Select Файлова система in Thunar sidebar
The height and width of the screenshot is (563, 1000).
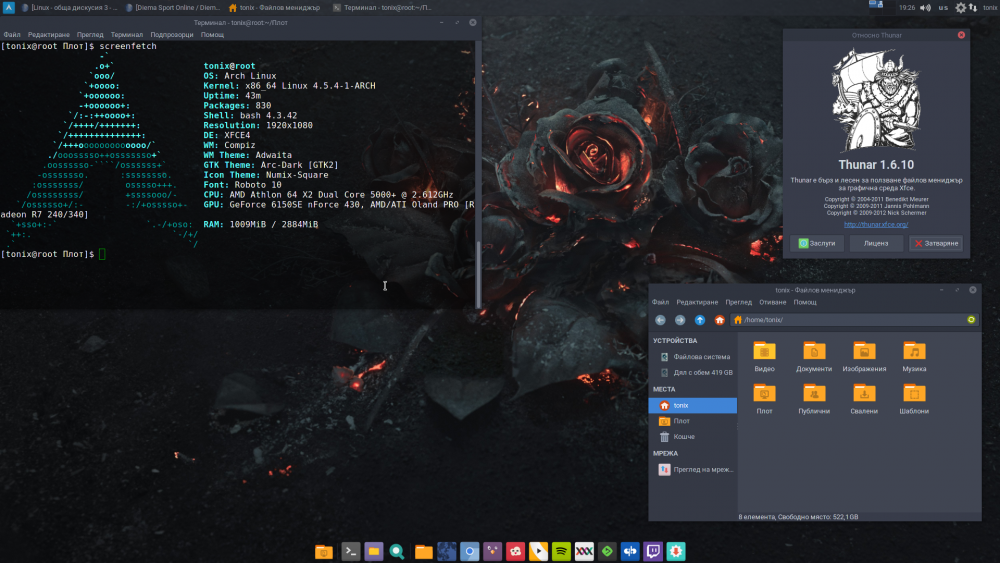(693, 356)
